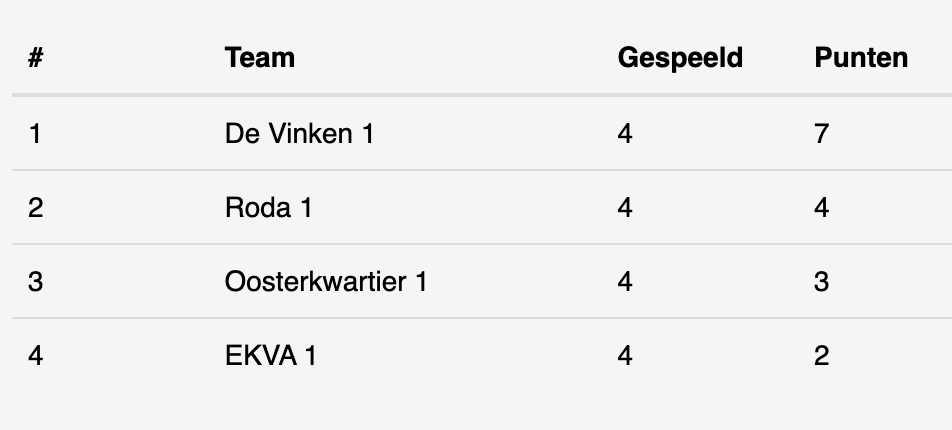The width and height of the screenshot is (952, 430).
Task: Click the Gespeeld column header
Action: 680,59
